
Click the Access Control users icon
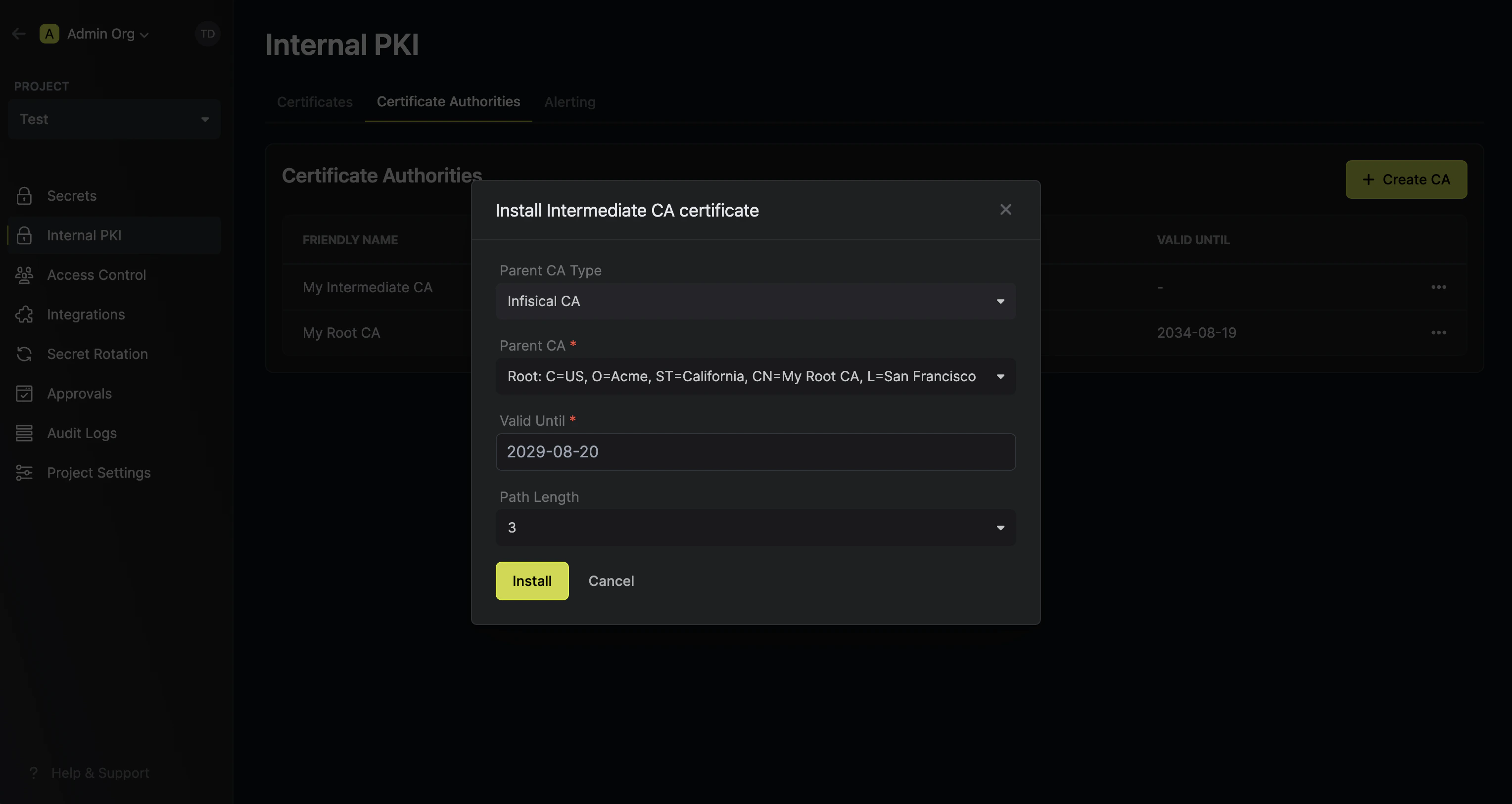click(x=24, y=275)
